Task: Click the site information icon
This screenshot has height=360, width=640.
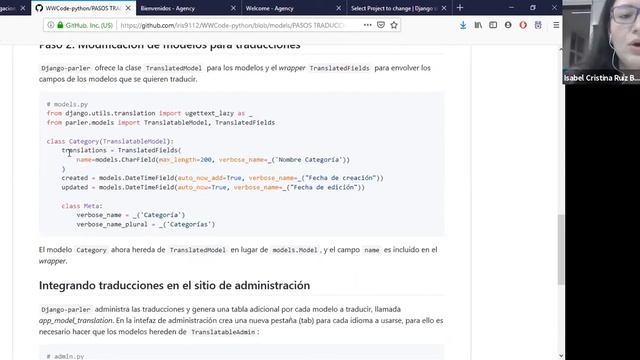Action: [x=51, y=25]
